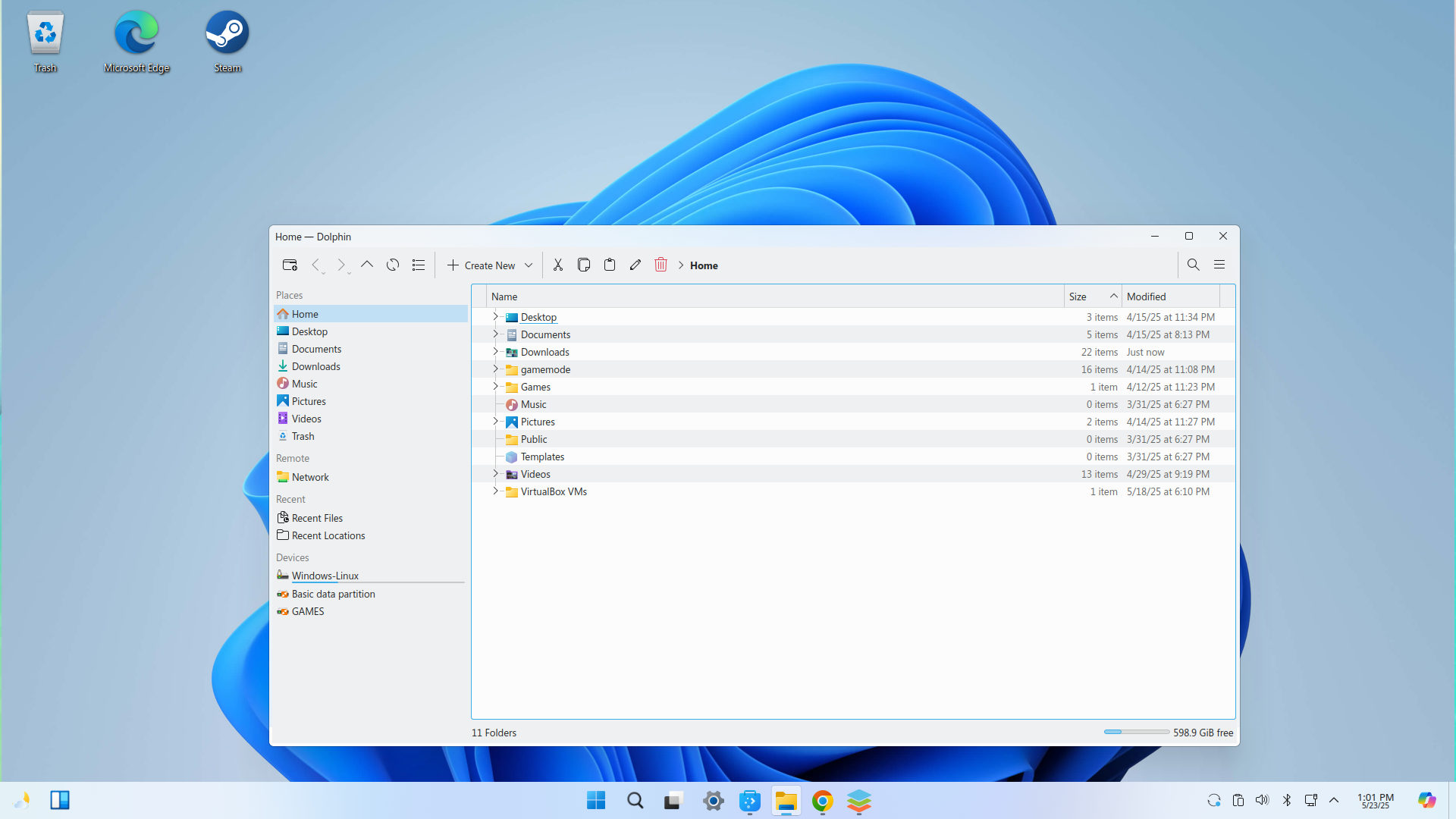The height and width of the screenshot is (819, 1456).
Task: Expand the Games folder
Action: click(x=496, y=387)
